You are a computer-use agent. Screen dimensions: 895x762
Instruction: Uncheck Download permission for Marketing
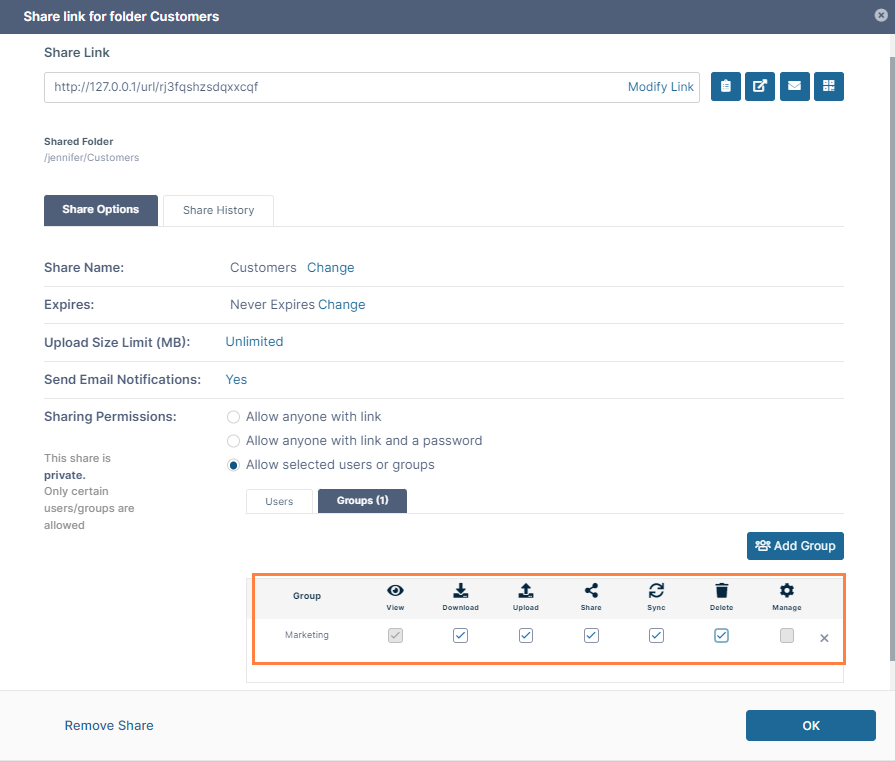[x=460, y=635]
